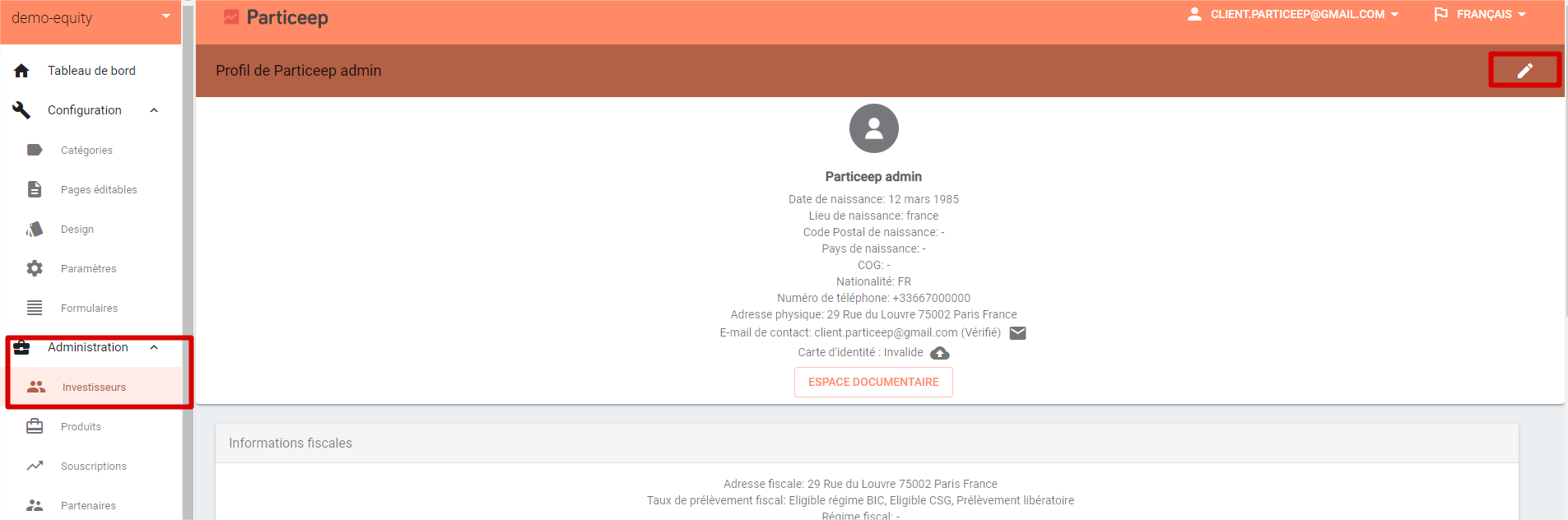This screenshot has height=520, width=1568.
Task: Click the profile avatar placeholder icon
Action: tap(873, 128)
